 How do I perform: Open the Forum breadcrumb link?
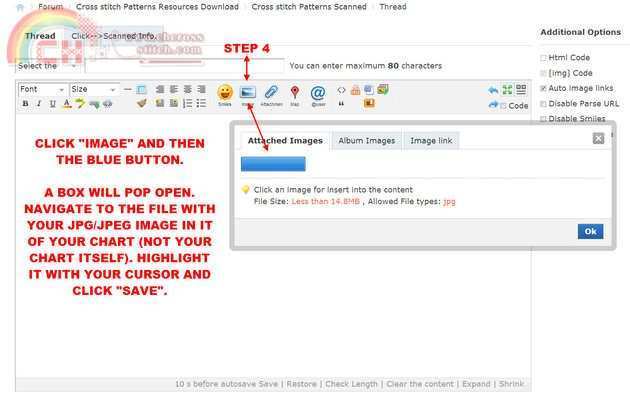pos(51,7)
